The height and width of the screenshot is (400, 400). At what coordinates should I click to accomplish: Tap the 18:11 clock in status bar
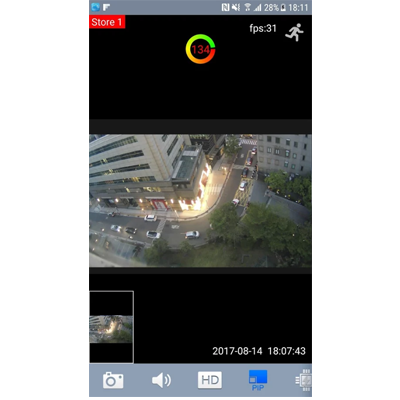tap(298, 7)
